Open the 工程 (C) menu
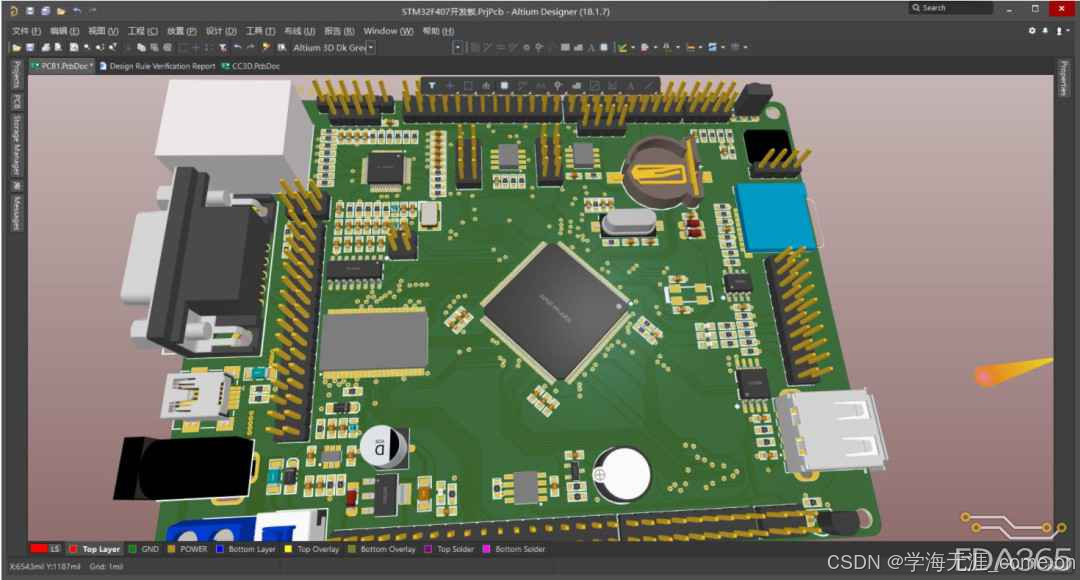Viewport: 1080px width, 580px height. [143, 31]
